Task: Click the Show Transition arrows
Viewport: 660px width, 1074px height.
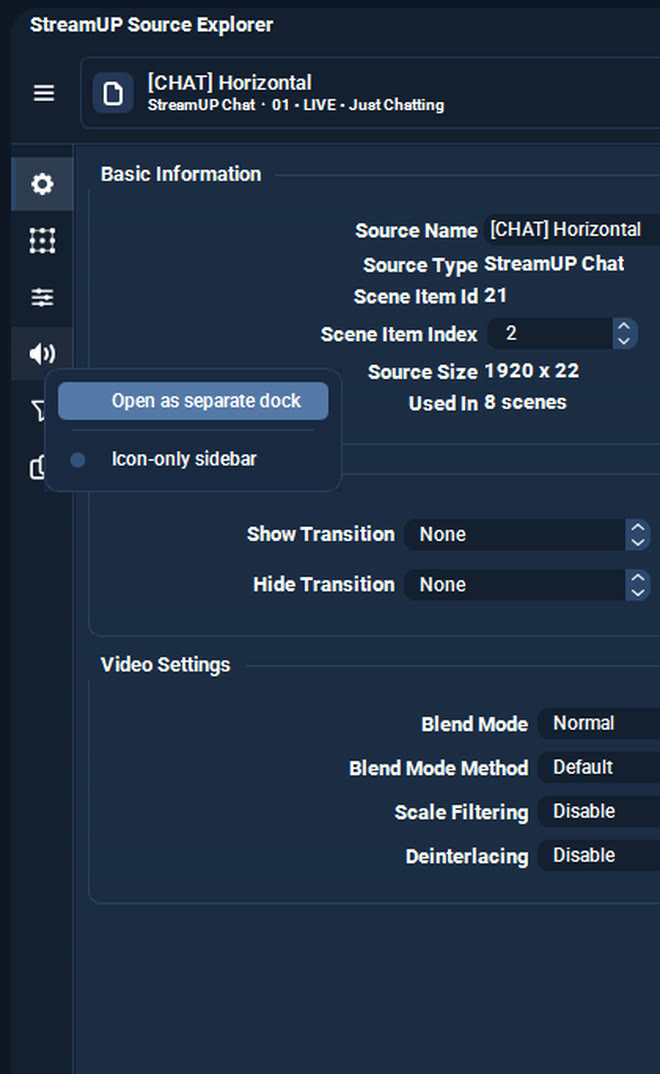Action: [637, 534]
